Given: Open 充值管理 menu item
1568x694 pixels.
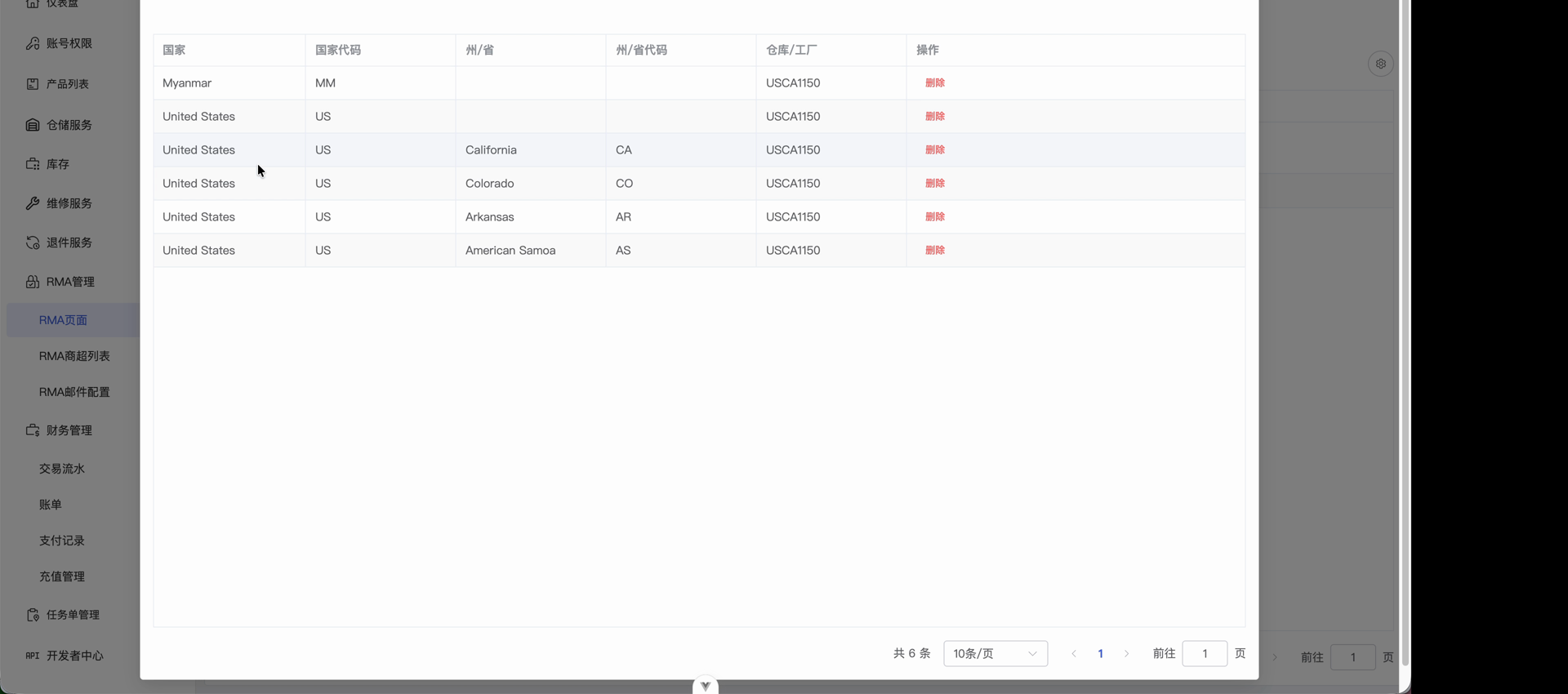Looking at the screenshot, I should pos(62,576).
